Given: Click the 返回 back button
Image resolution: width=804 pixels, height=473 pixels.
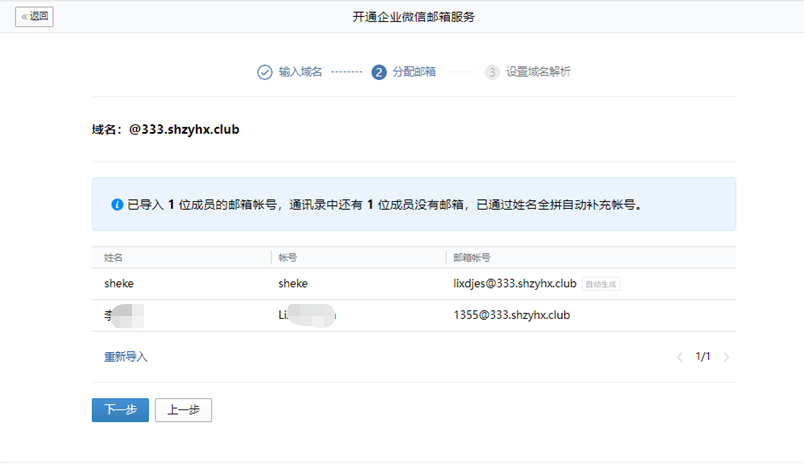Looking at the screenshot, I should pyautogui.click(x=34, y=17).
